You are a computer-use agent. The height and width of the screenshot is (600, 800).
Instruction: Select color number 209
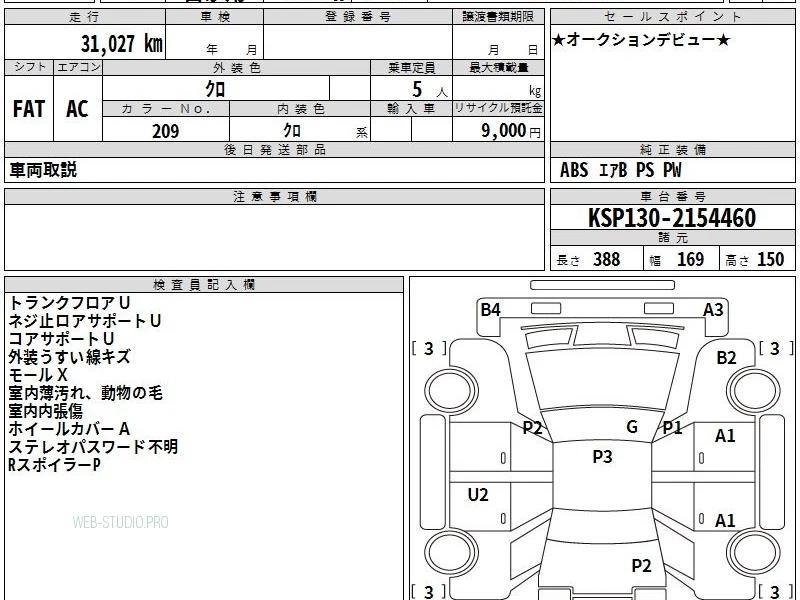click(165, 131)
